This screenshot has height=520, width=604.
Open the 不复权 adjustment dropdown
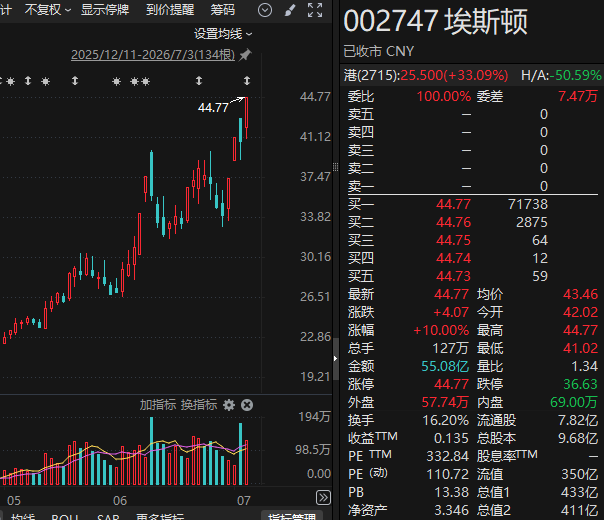(x=48, y=10)
